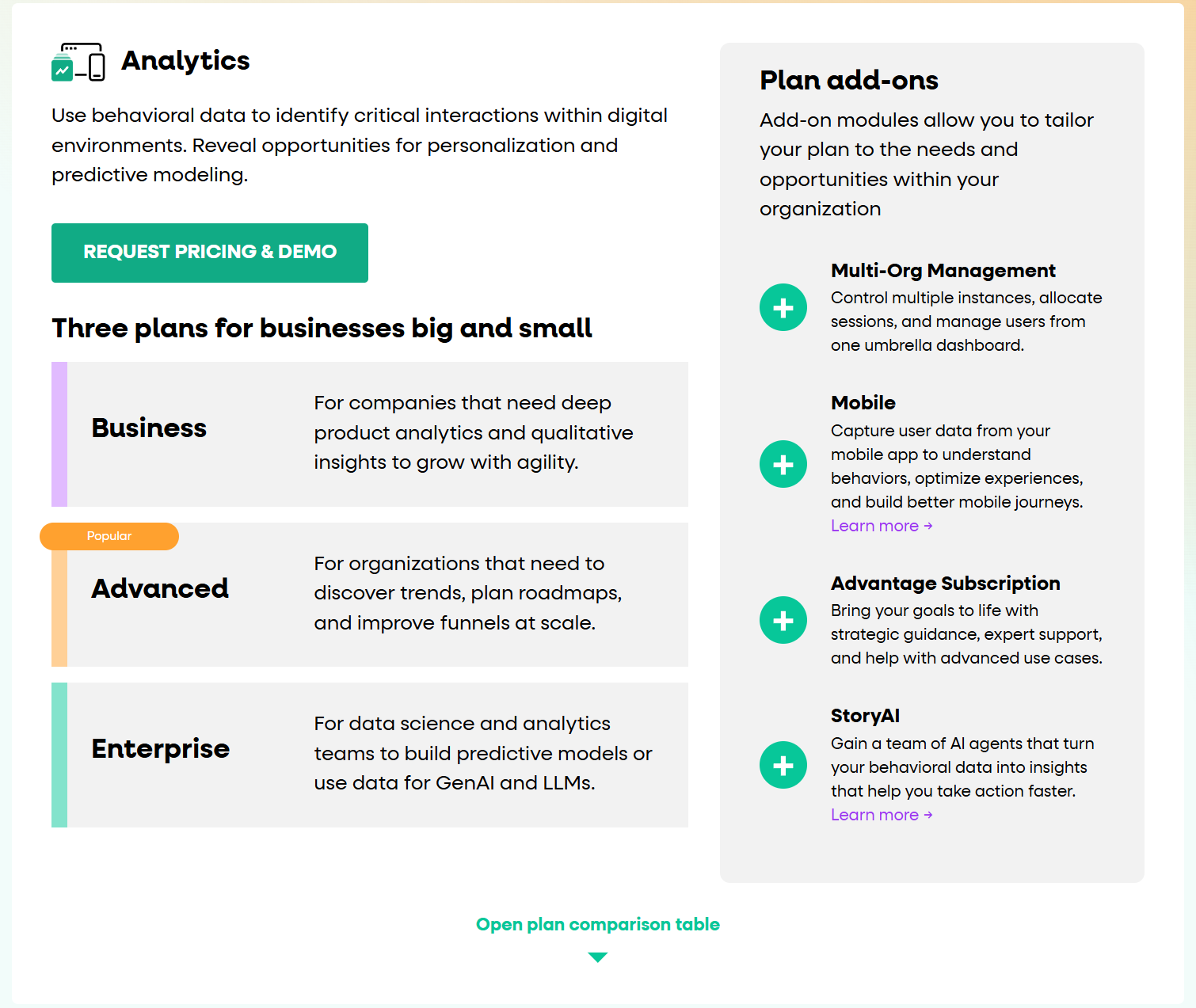Click the Request Pricing & Demo button

[210, 253]
